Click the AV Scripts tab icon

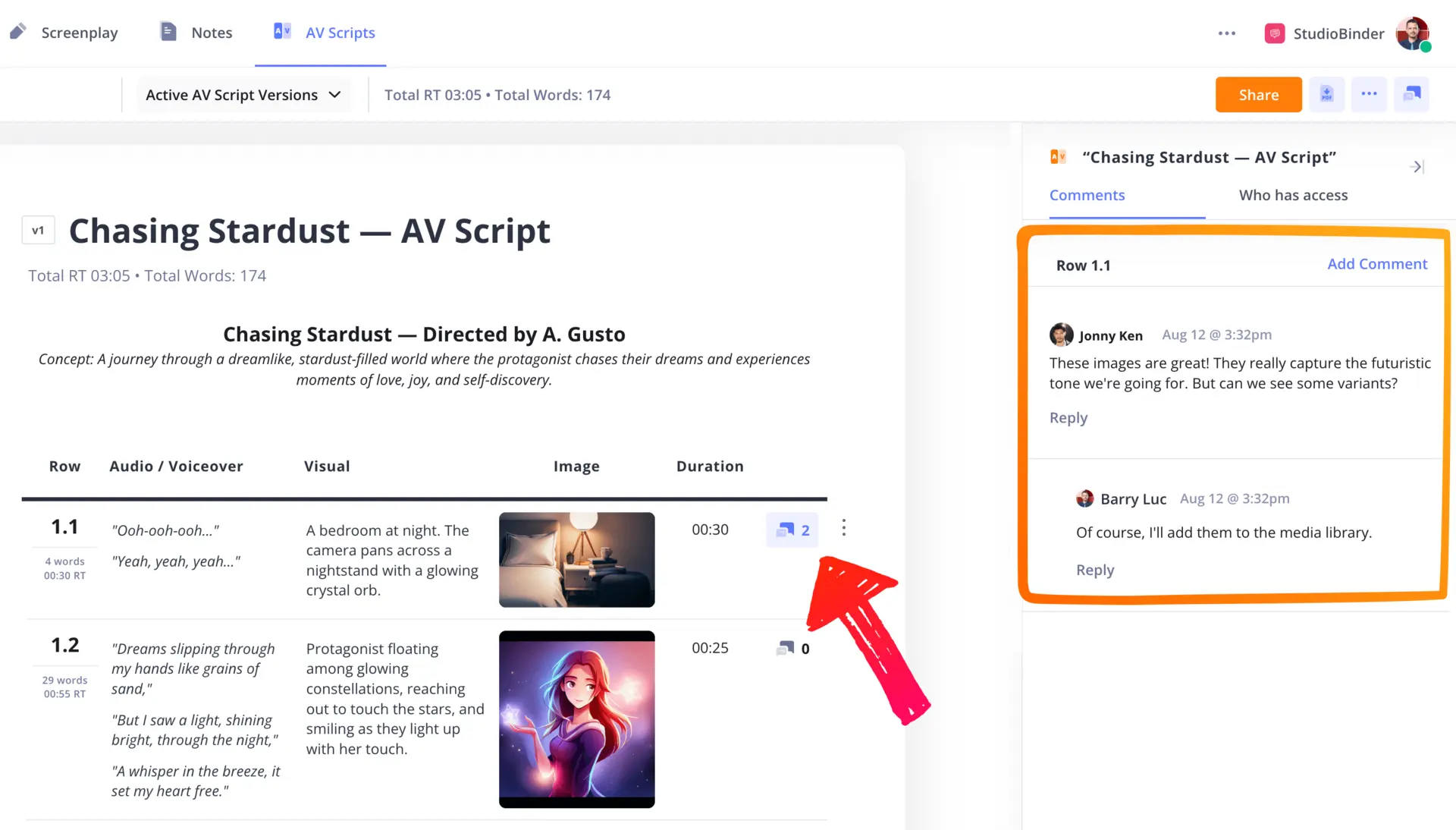point(282,31)
